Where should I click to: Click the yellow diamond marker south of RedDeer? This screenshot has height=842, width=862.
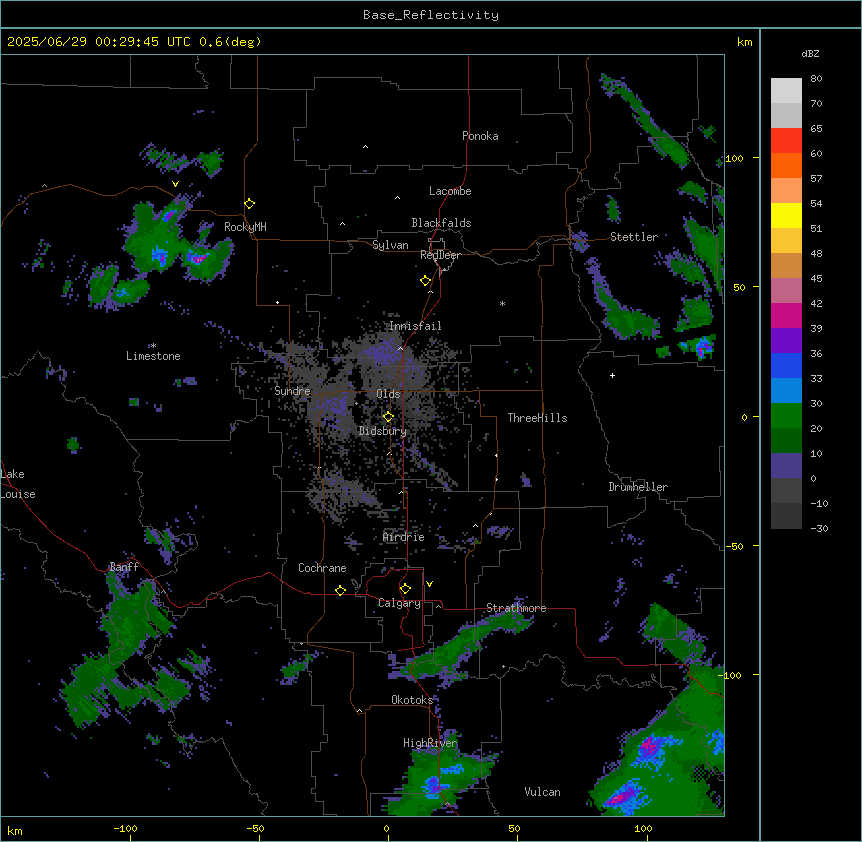tap(425, 281)
